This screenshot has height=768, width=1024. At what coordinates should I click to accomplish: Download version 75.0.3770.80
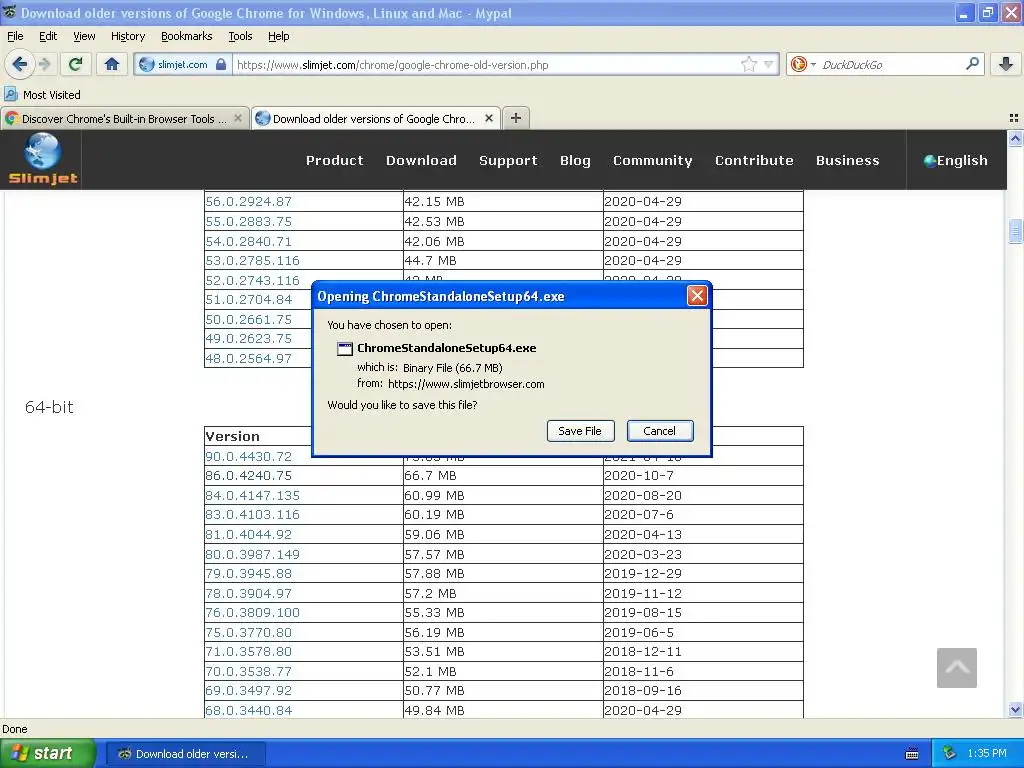pyautogui.click(x=248, y=632)
